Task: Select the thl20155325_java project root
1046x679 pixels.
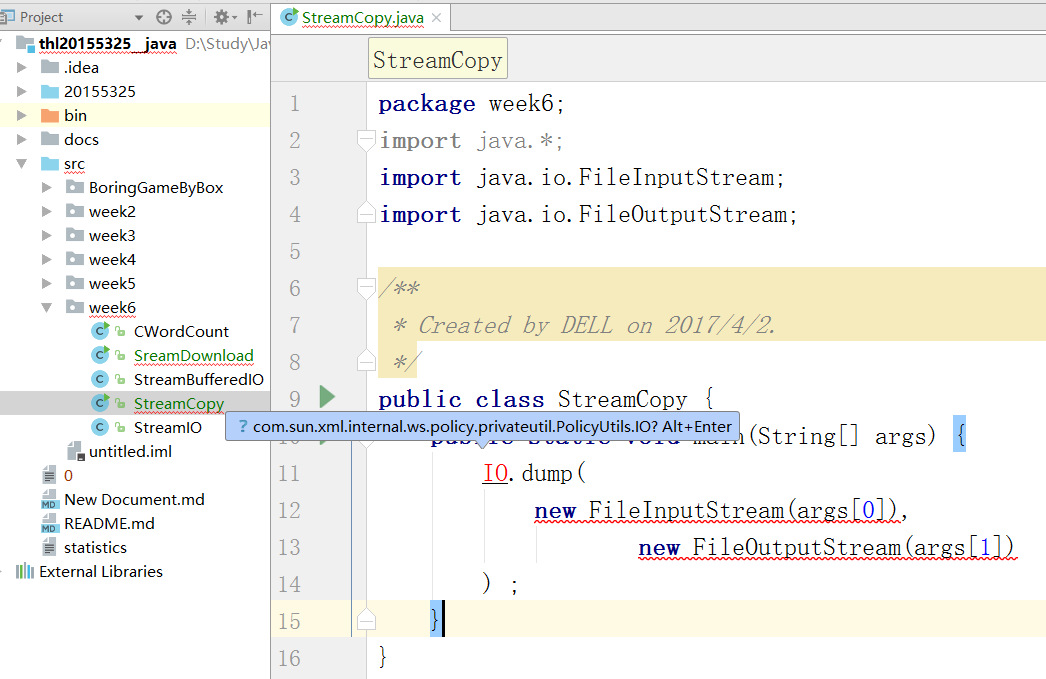Action: pyautogui.click(x=107, y=44)
